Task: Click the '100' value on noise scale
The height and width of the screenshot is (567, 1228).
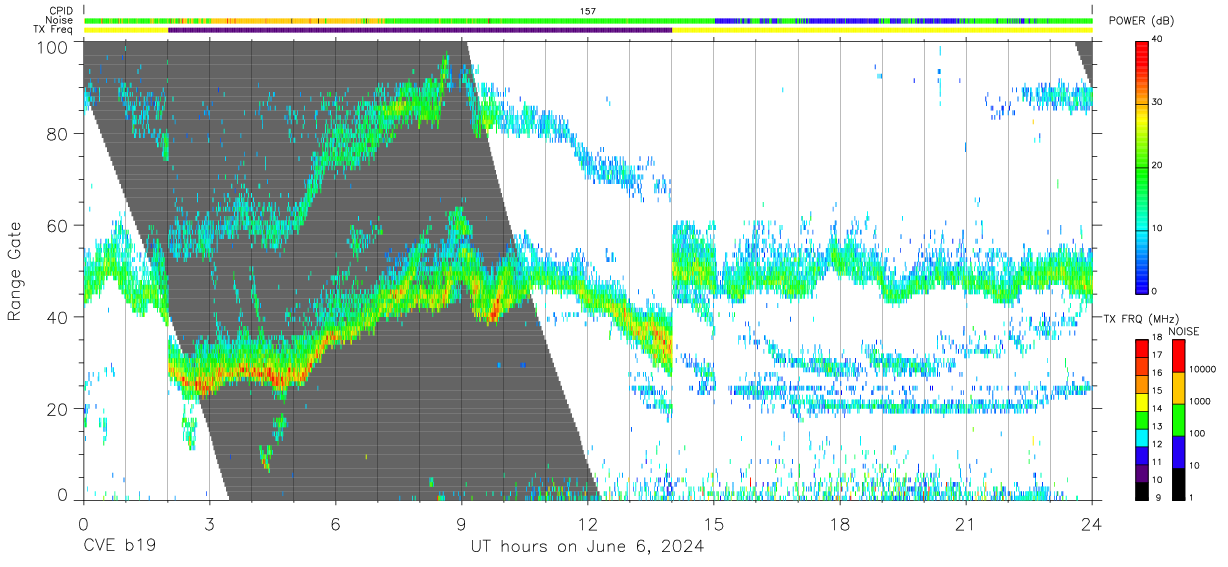Action: tap(1197, 433)
